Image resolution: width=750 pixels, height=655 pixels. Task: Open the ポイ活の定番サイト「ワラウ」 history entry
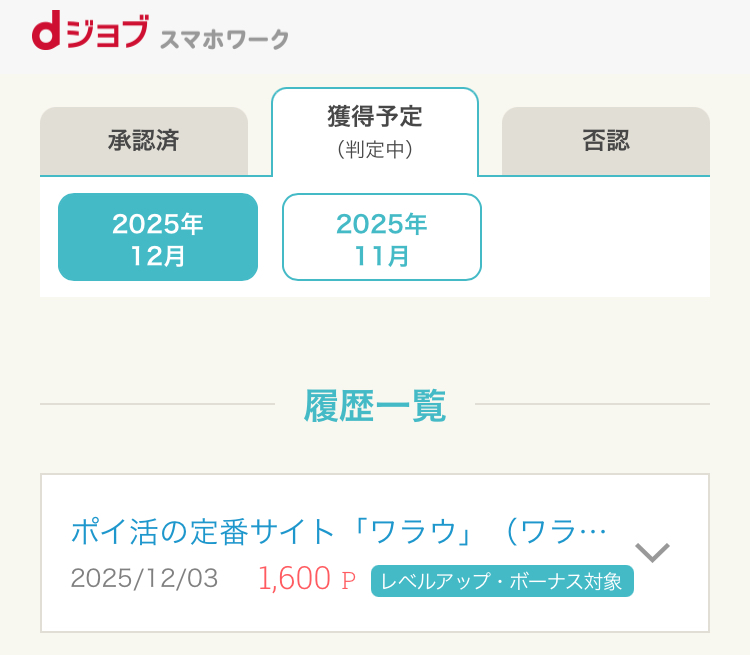click(x=338, y=531)
